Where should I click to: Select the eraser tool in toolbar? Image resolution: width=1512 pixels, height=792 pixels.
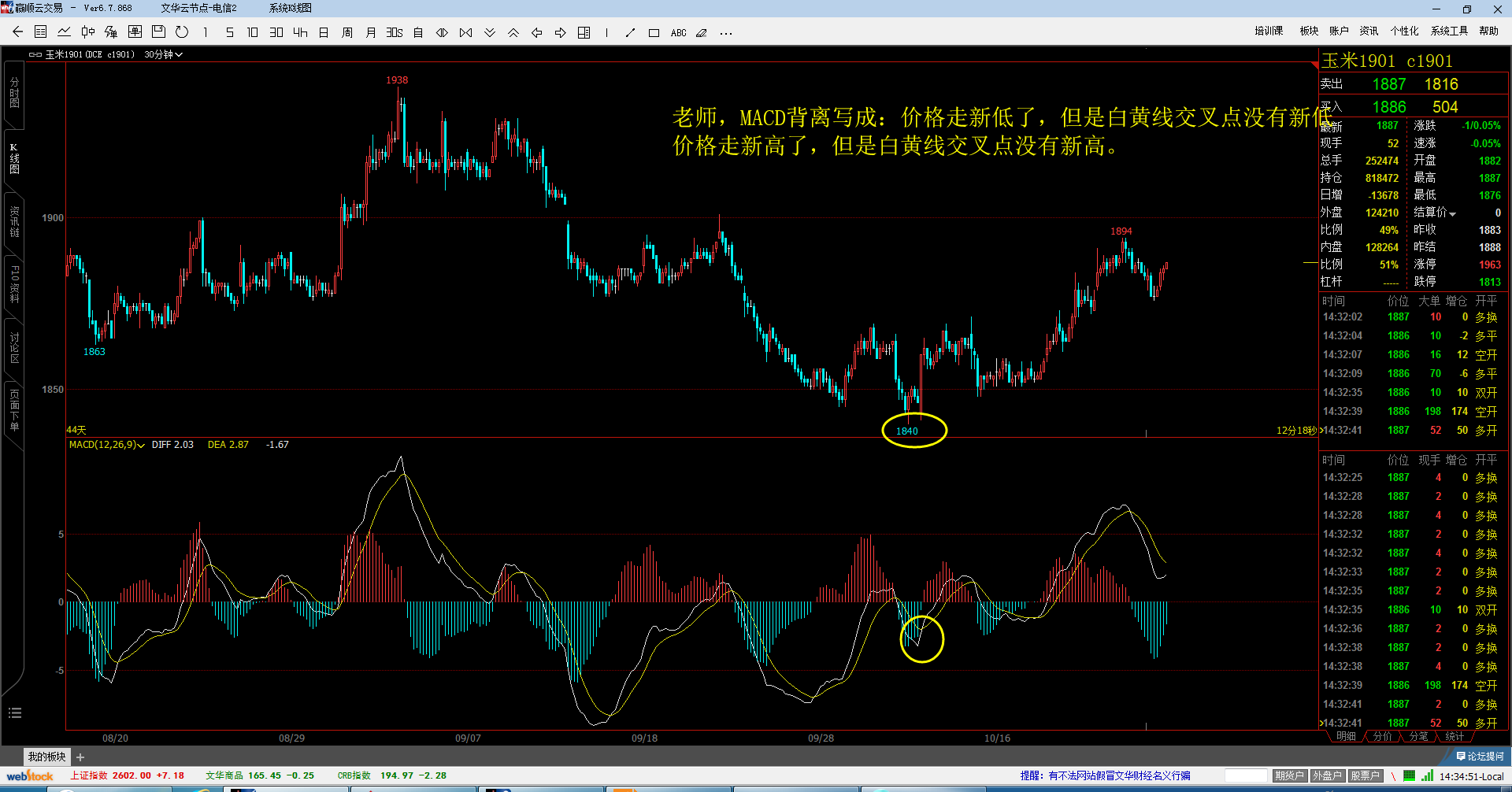pyautogui.click(x=702, y=32)
